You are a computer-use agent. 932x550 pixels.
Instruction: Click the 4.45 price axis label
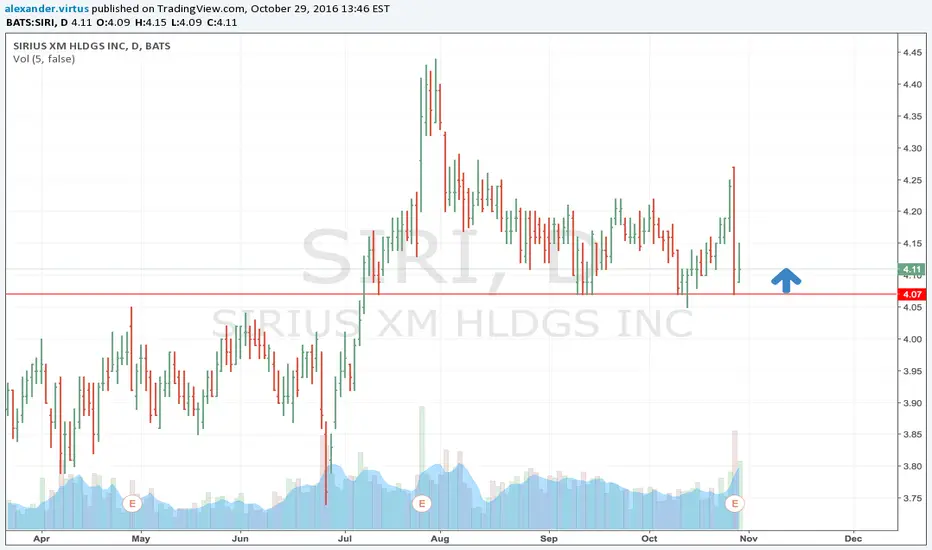[912, 53]
